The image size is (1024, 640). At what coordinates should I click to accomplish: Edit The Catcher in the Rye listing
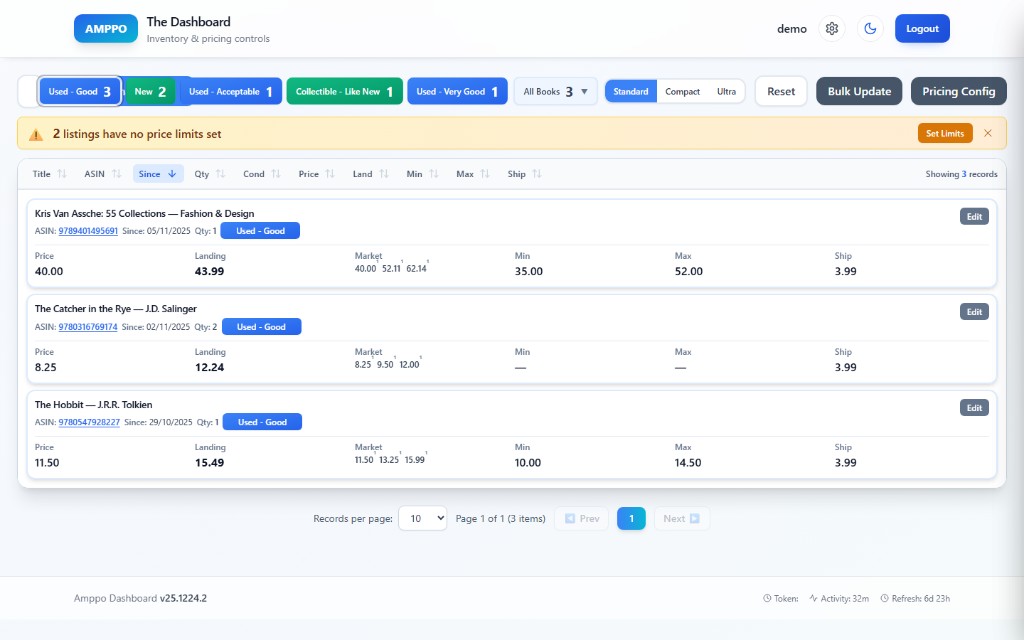pos(974,312)
